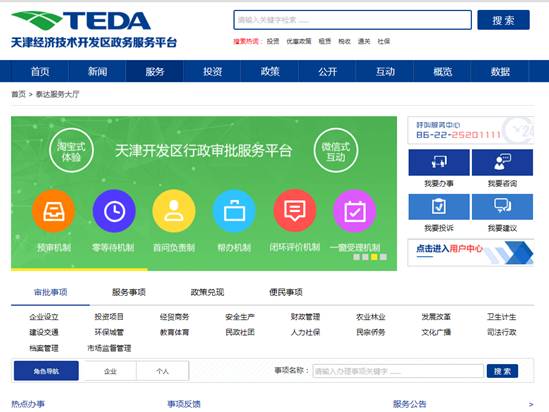Click the 我要建议 icon tile
Image resolution: width=549 pixels, height=412 pixels.
coord(502,207)
